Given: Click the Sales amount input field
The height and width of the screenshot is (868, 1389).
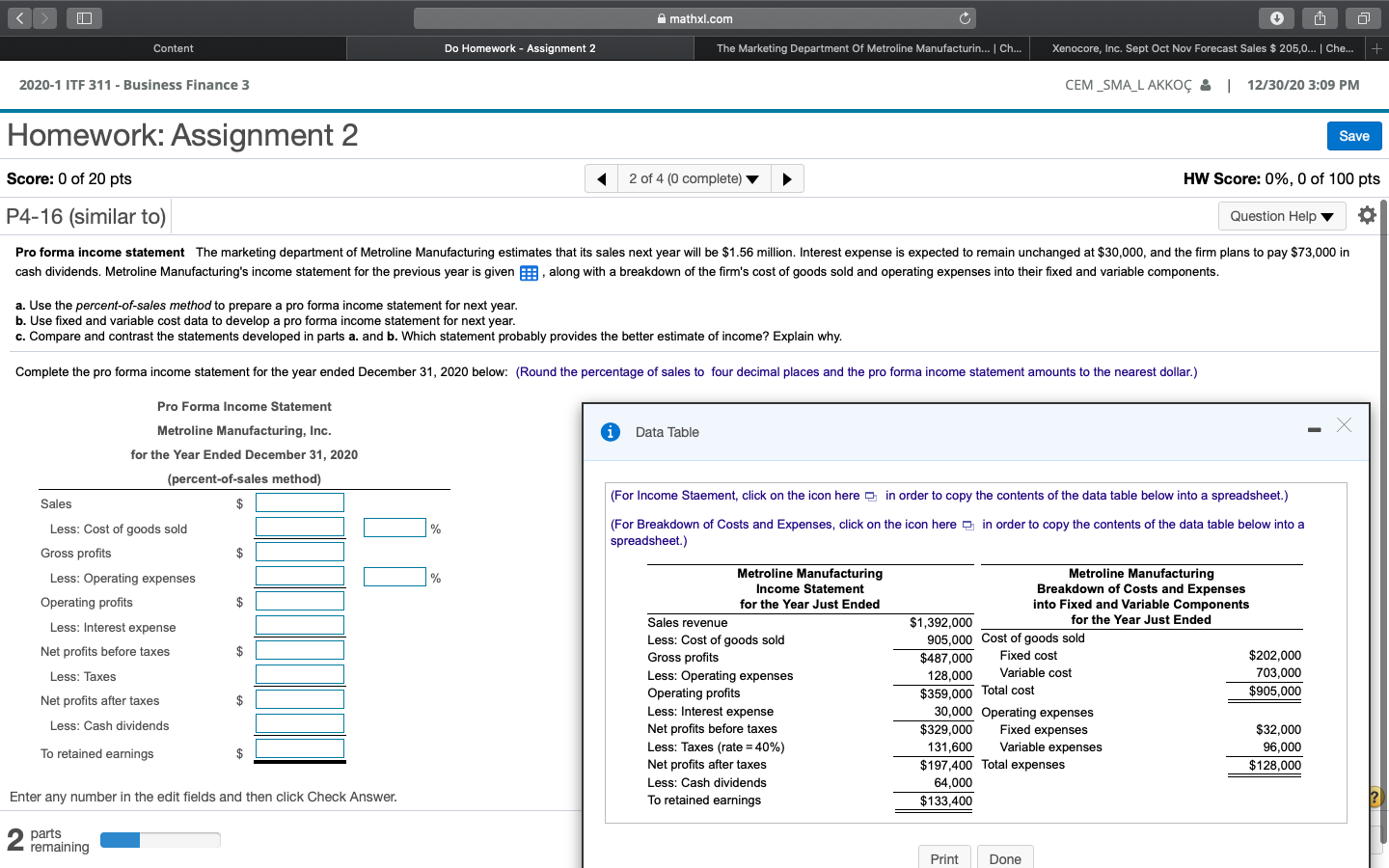Looking at the screenshot, I should point(300,502).
